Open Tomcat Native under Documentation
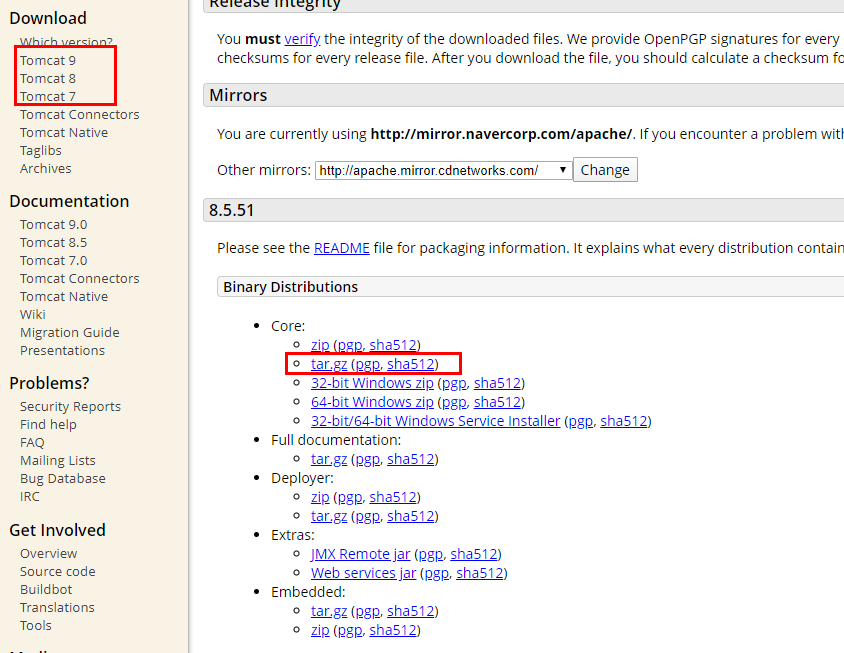 click(x=64, y=297)
